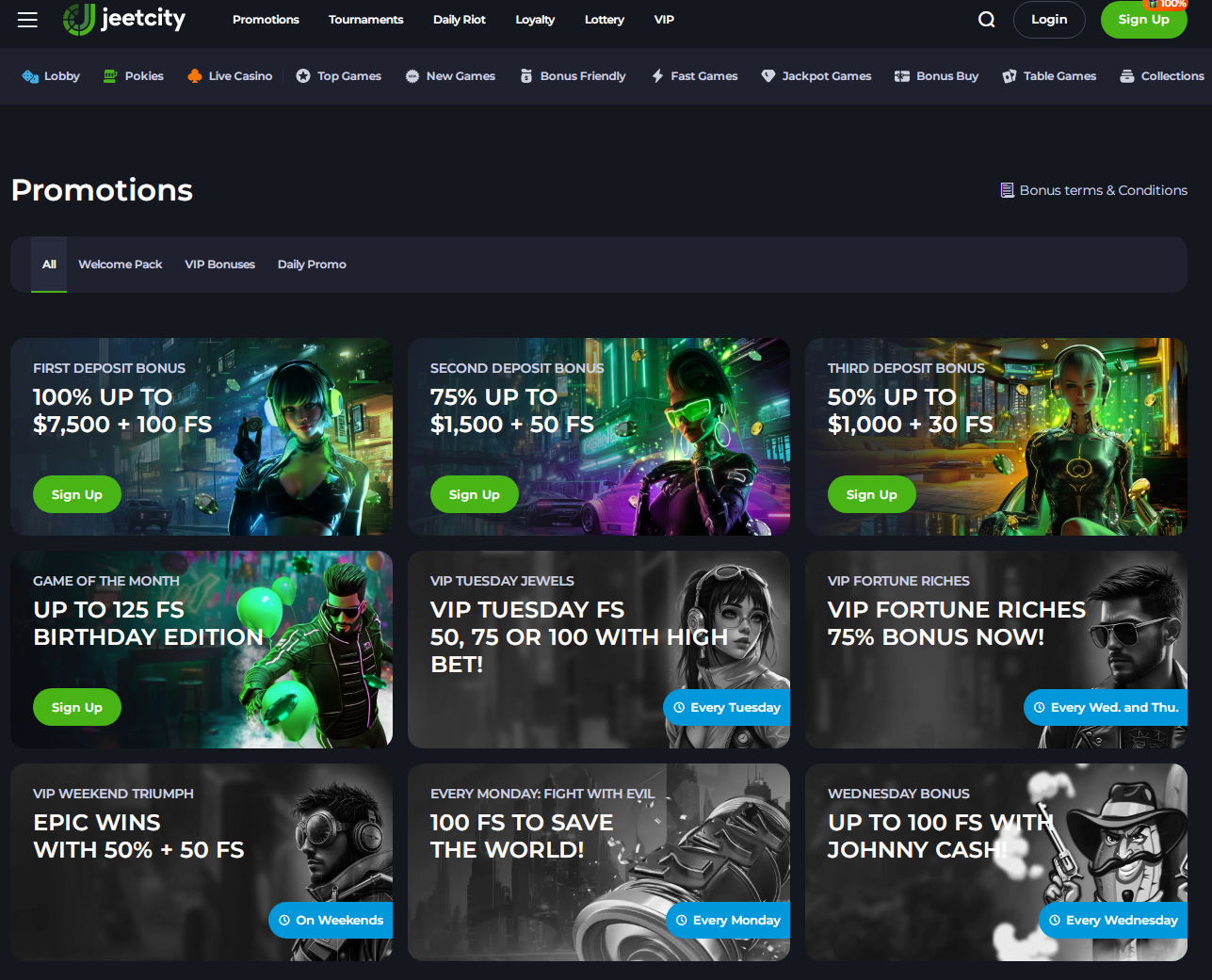1212x980 pixels.
Task: Open Second Deposit Bonus promo card
Action: click(x=599, y=437)
